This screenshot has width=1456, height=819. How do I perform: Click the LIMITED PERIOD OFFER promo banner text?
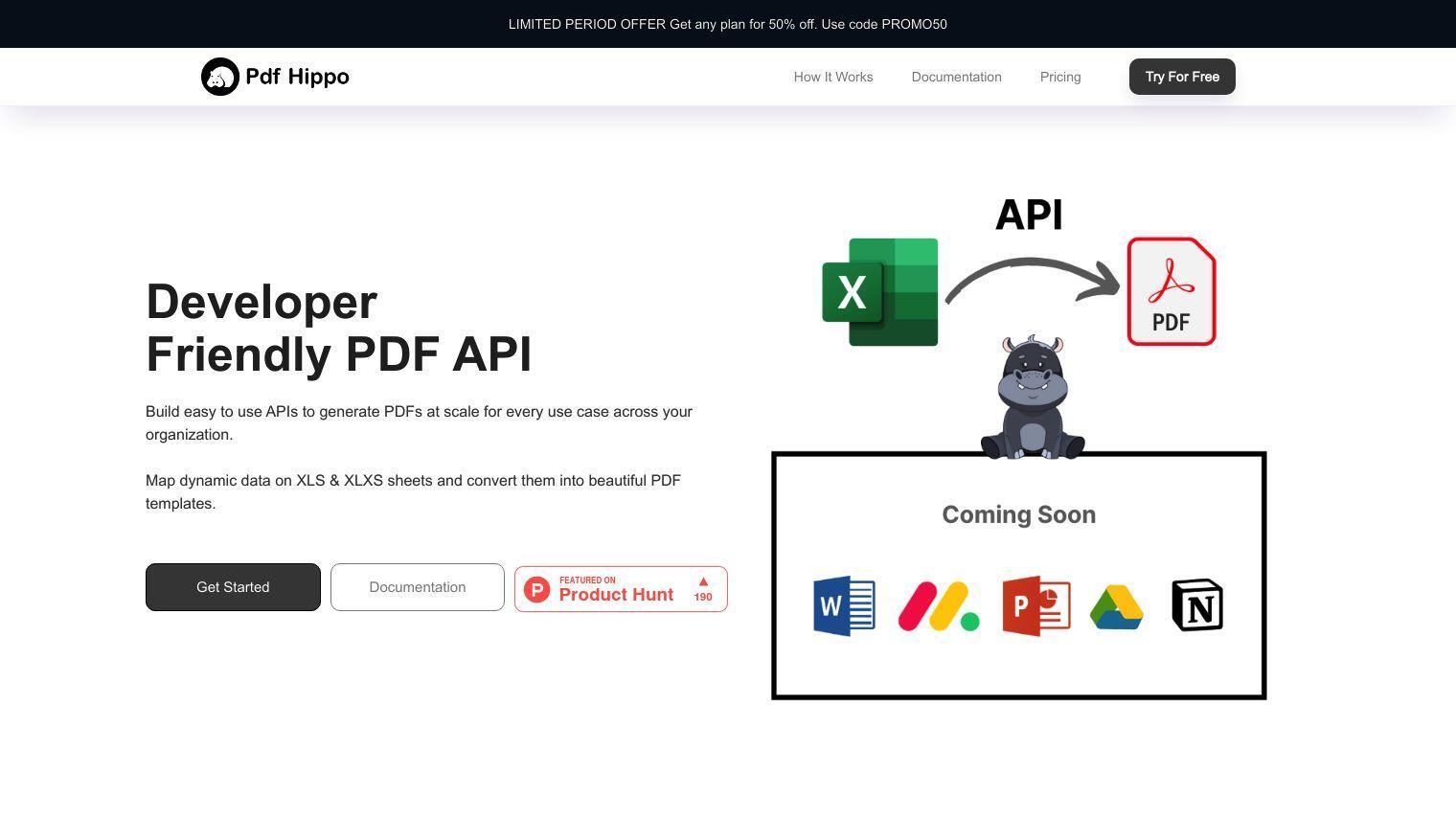pos(728,24)
